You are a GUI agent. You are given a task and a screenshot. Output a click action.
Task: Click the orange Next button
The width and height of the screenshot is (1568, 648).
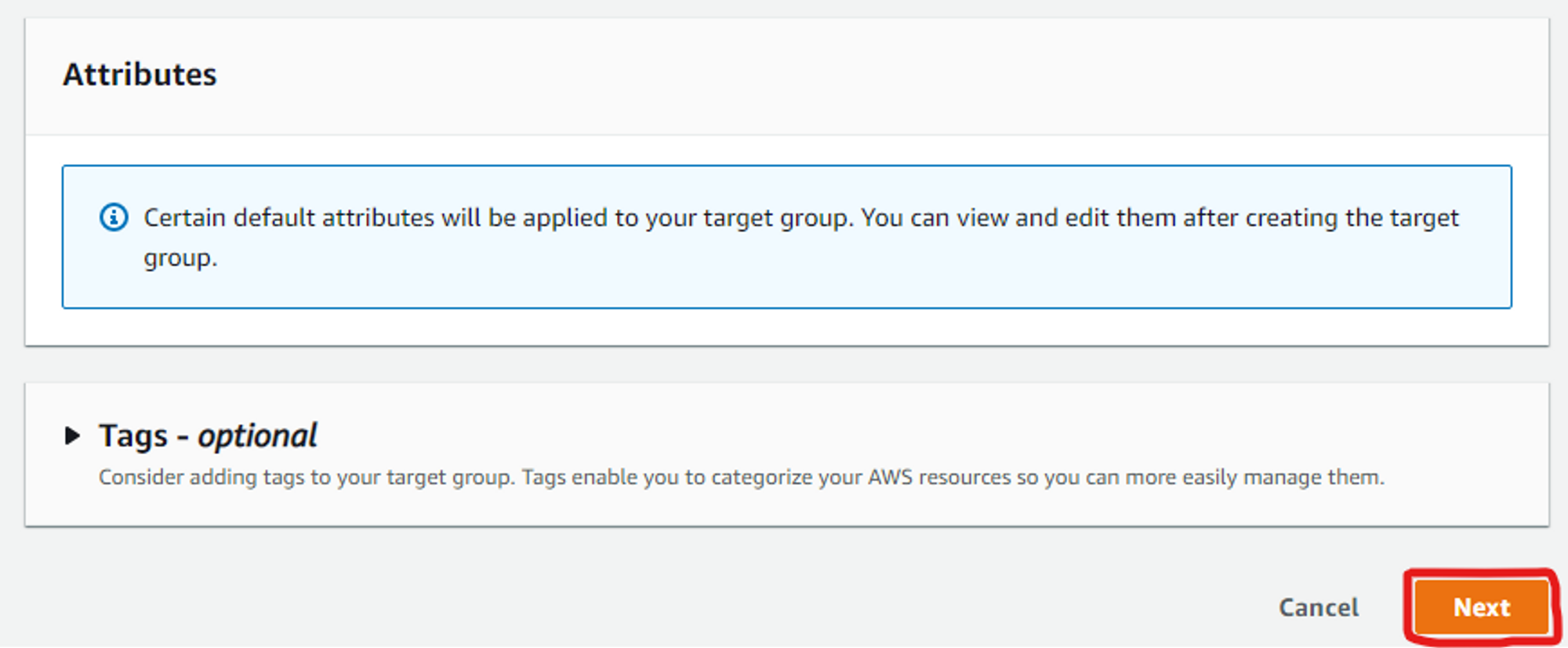tap(1482, 607)
